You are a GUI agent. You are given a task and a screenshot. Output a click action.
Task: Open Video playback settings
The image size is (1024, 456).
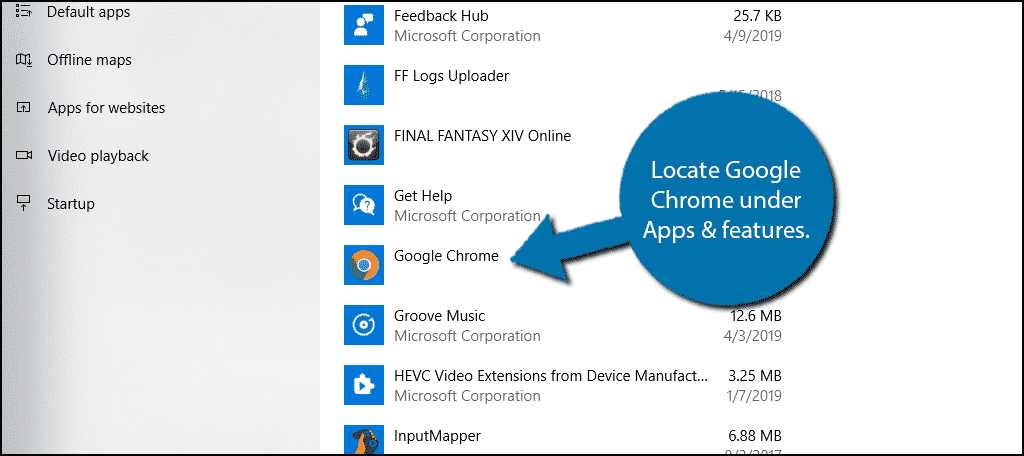pos(98,156)
